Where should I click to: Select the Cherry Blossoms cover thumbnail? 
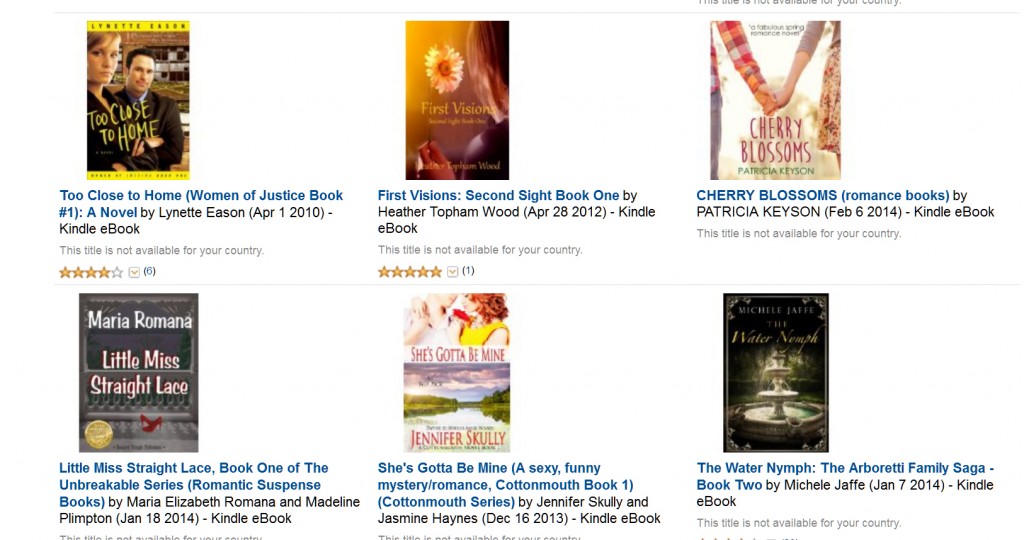click(776, 101)
